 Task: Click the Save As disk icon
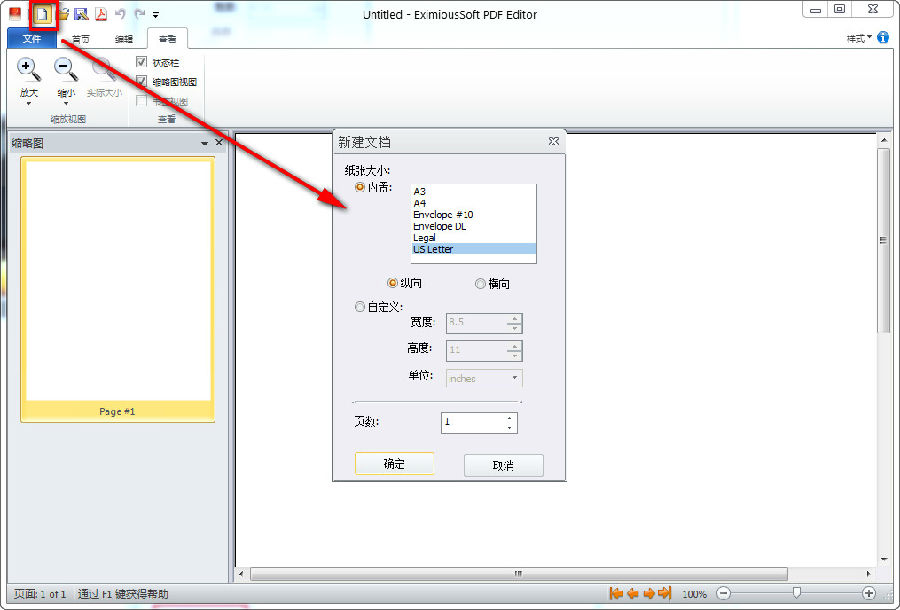tap(82, 14)
